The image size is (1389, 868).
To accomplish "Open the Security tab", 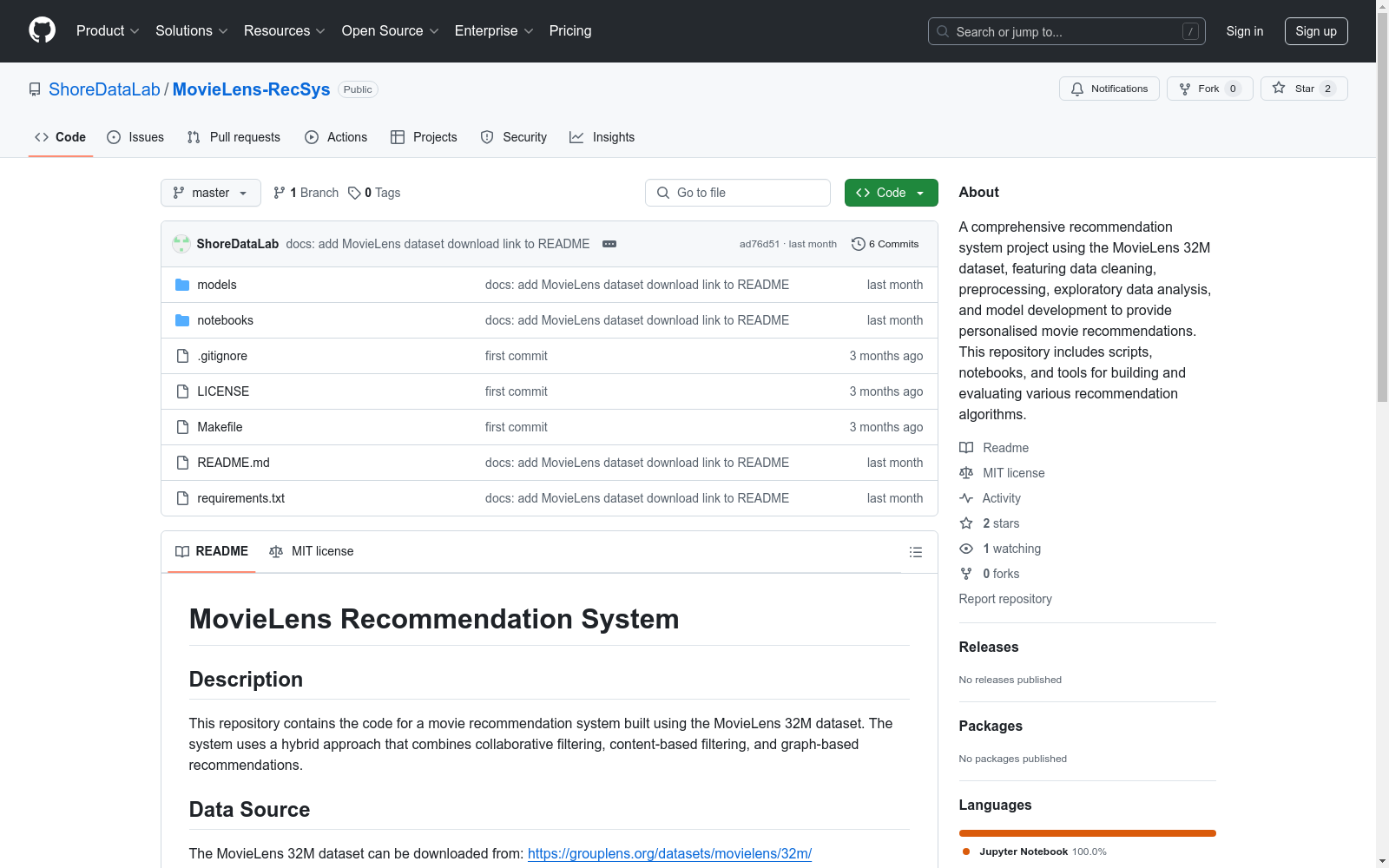I will (x=514, y=137).
